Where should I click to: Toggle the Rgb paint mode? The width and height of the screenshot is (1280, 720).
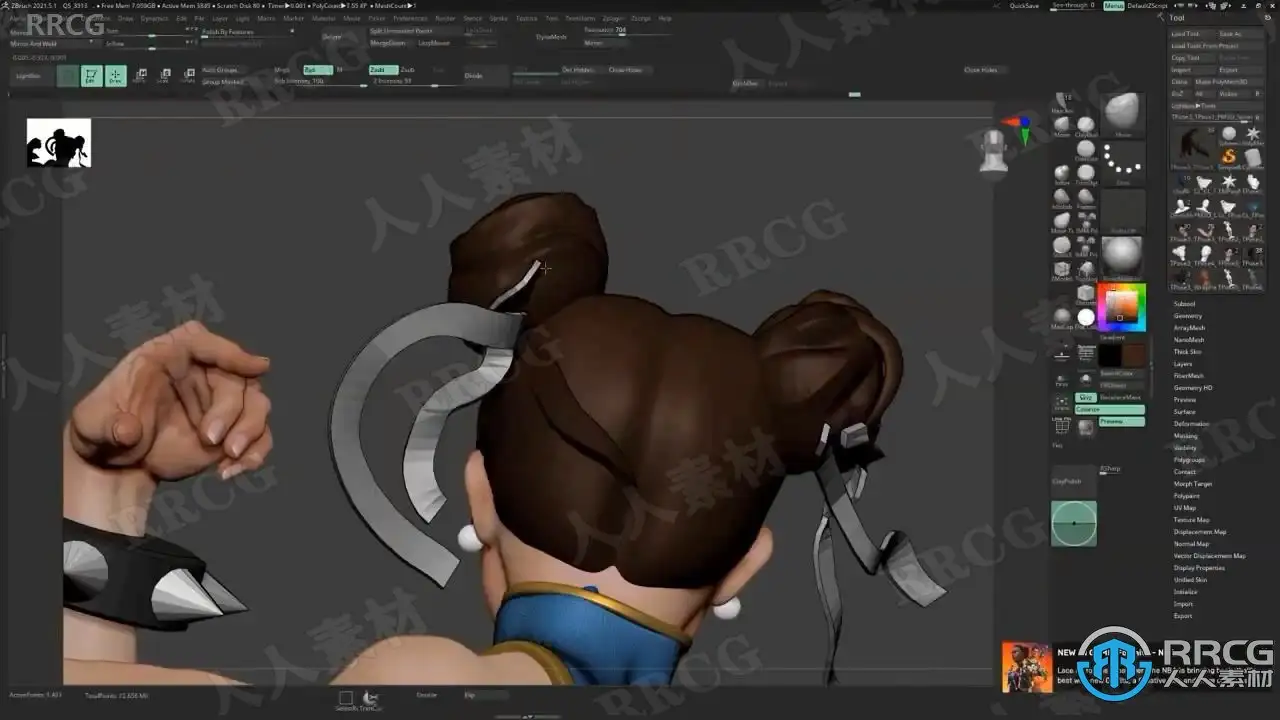pyautogui.click(x=316, y=70)
